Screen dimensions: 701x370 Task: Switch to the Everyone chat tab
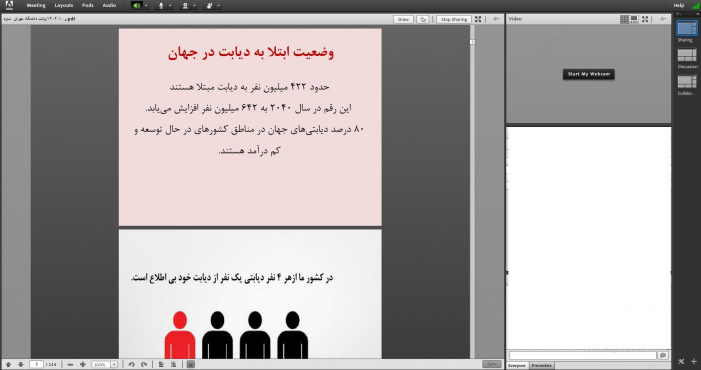[517, 366]
